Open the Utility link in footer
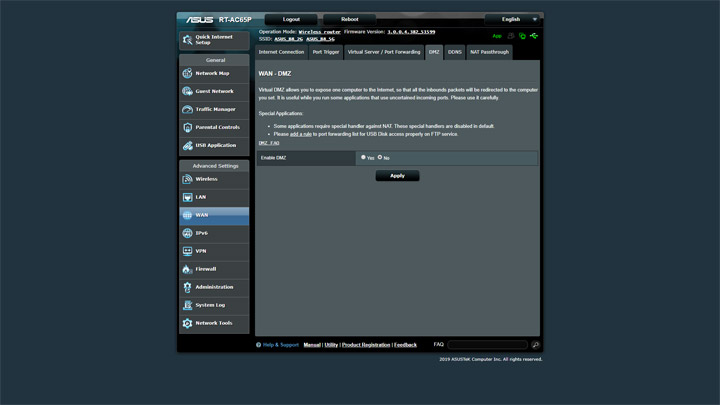The height and width of the screenshot is (405, 720). (x=331, y=345)
